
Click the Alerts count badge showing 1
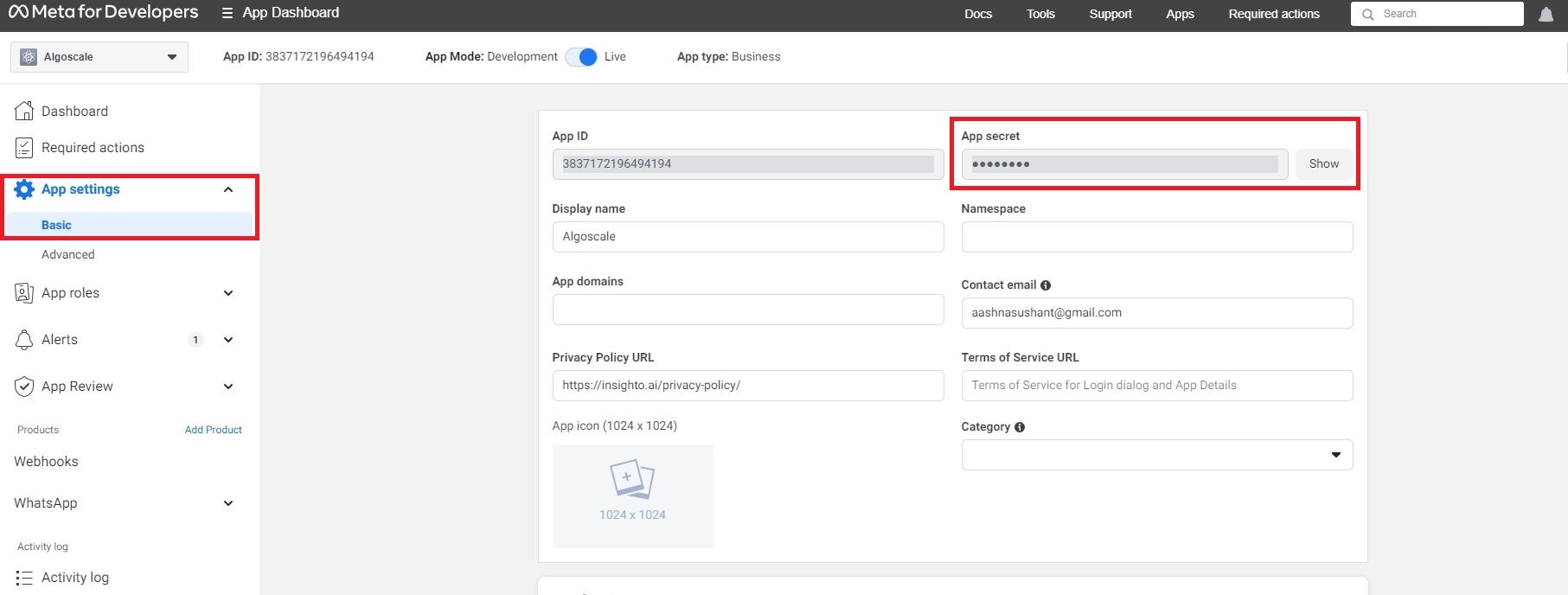(195, 340)
